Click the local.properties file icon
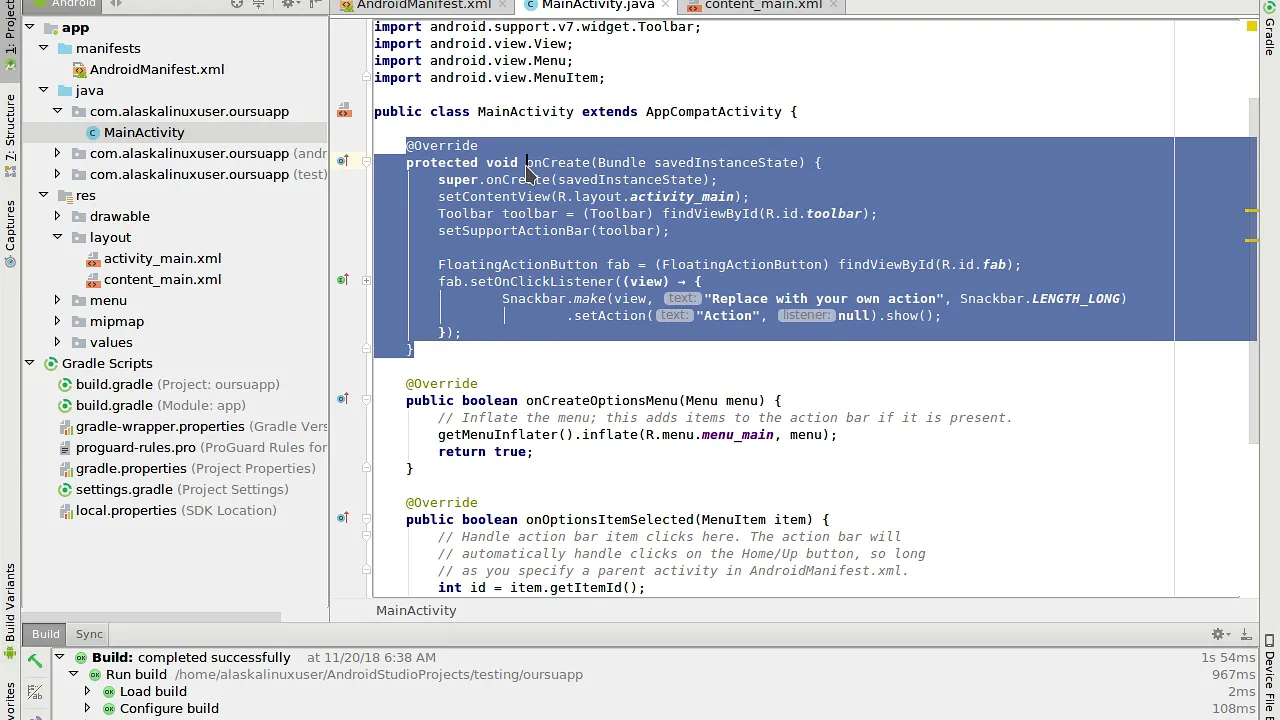The width and height of the screenshot is (1280, 720). click(65, 511)
